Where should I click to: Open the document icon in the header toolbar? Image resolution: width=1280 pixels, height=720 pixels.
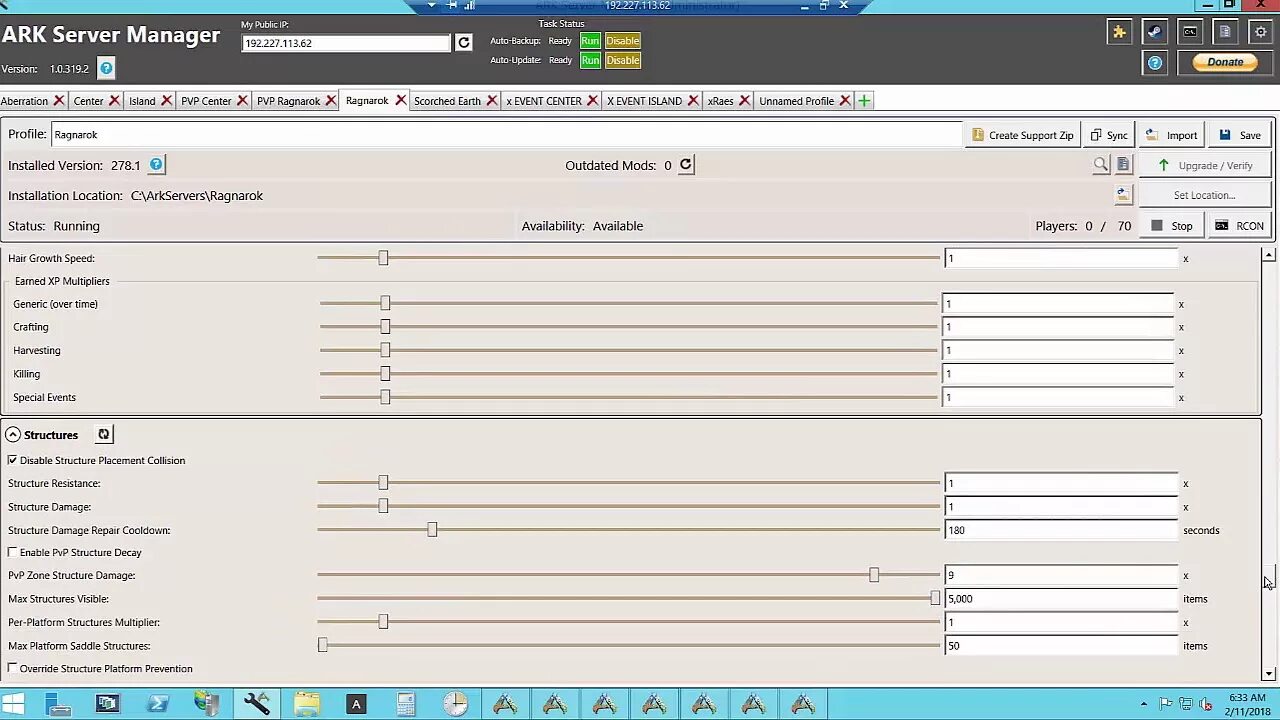1225,32
